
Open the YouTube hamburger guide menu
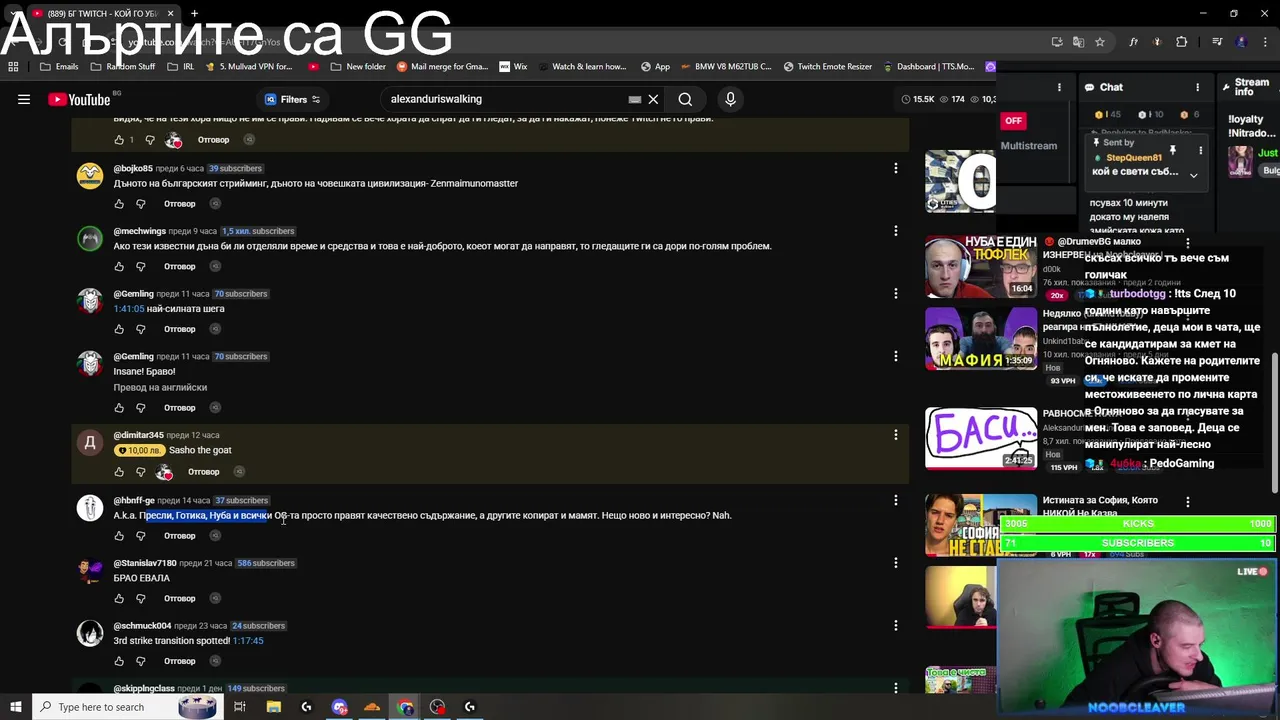coord(24,99)
